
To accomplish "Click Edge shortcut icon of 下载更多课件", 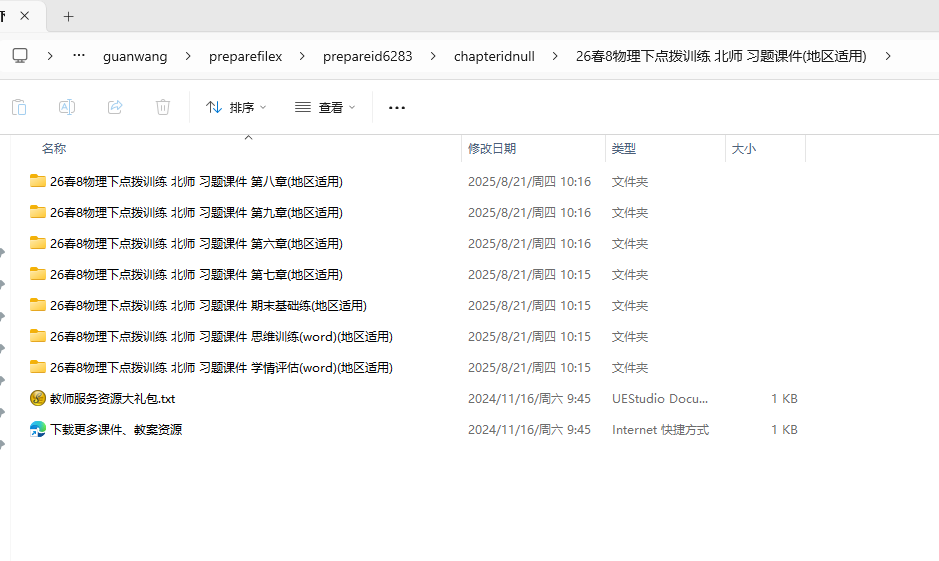I will tap(38, 429).
